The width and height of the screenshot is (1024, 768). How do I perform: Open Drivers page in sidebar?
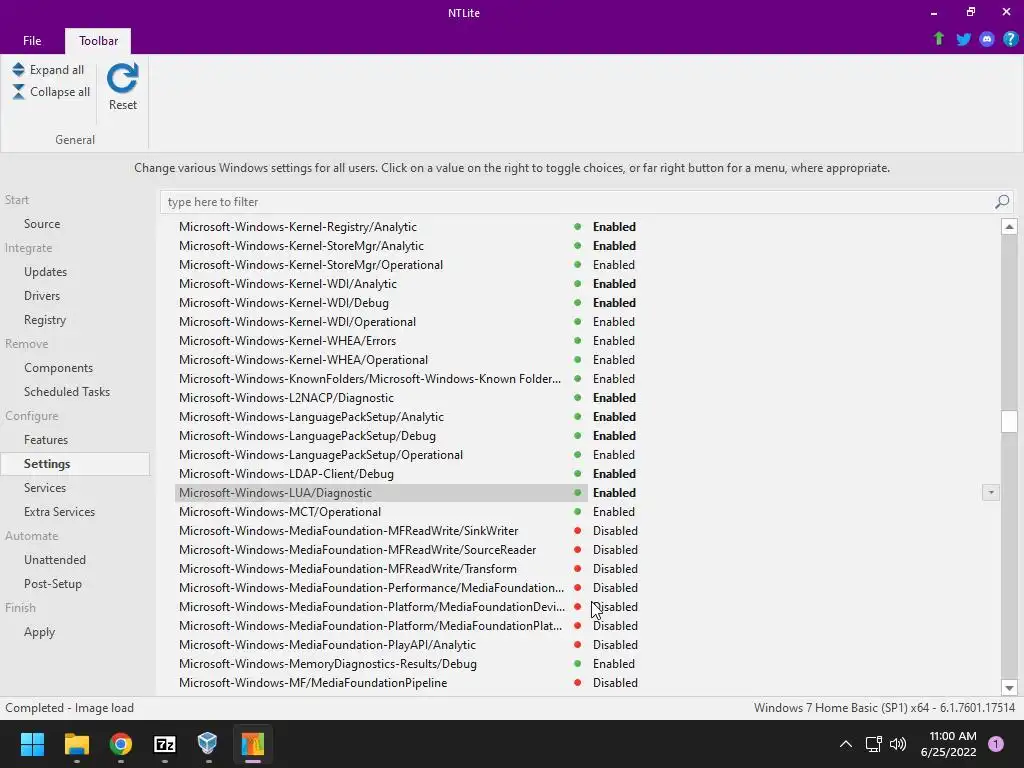pyautogui.click(x=42, y=296)
